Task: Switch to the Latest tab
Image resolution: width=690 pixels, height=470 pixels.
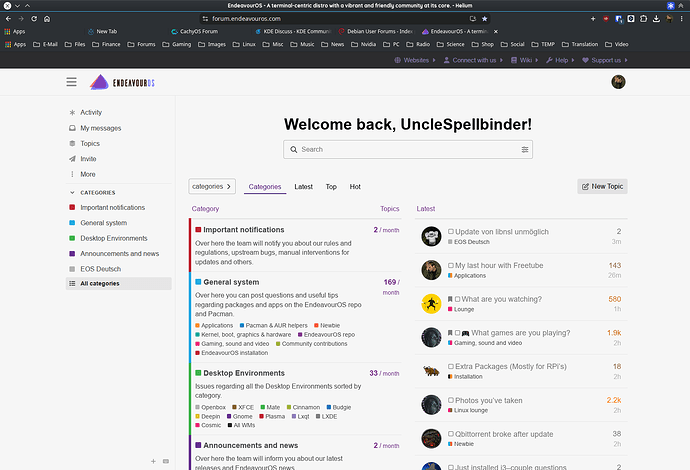Action: pos(303,187)
